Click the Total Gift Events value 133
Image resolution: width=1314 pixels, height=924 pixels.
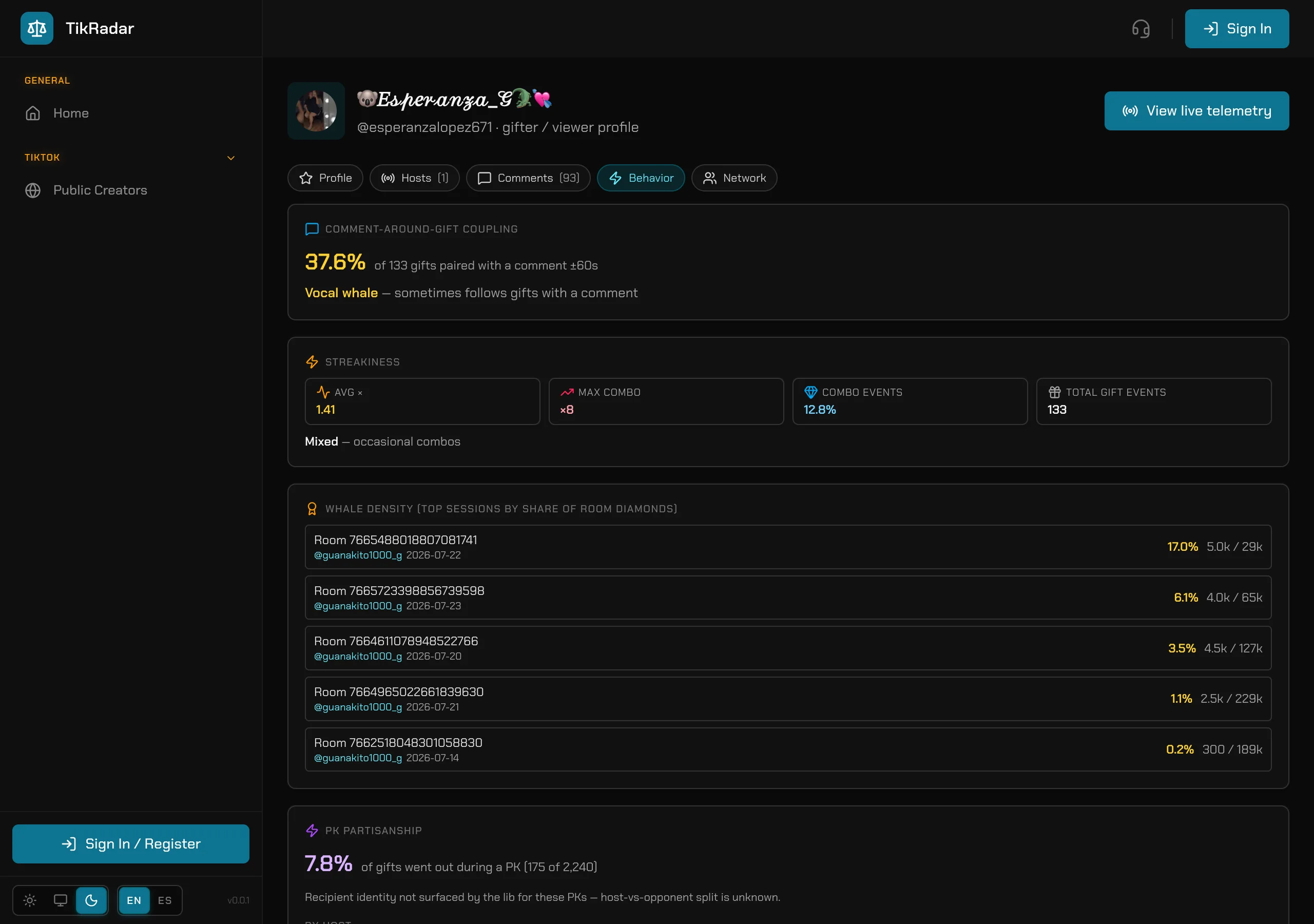1056,410
